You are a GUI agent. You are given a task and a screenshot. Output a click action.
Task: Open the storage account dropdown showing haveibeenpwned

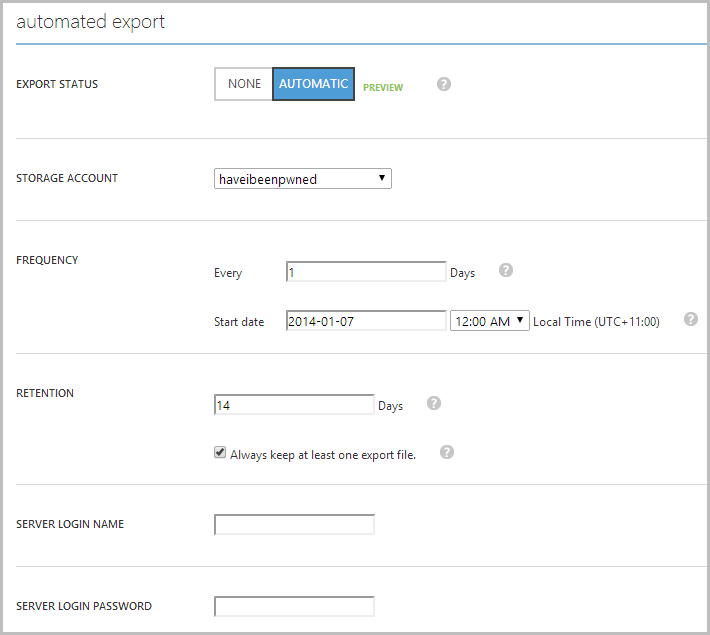coord(303,179)
